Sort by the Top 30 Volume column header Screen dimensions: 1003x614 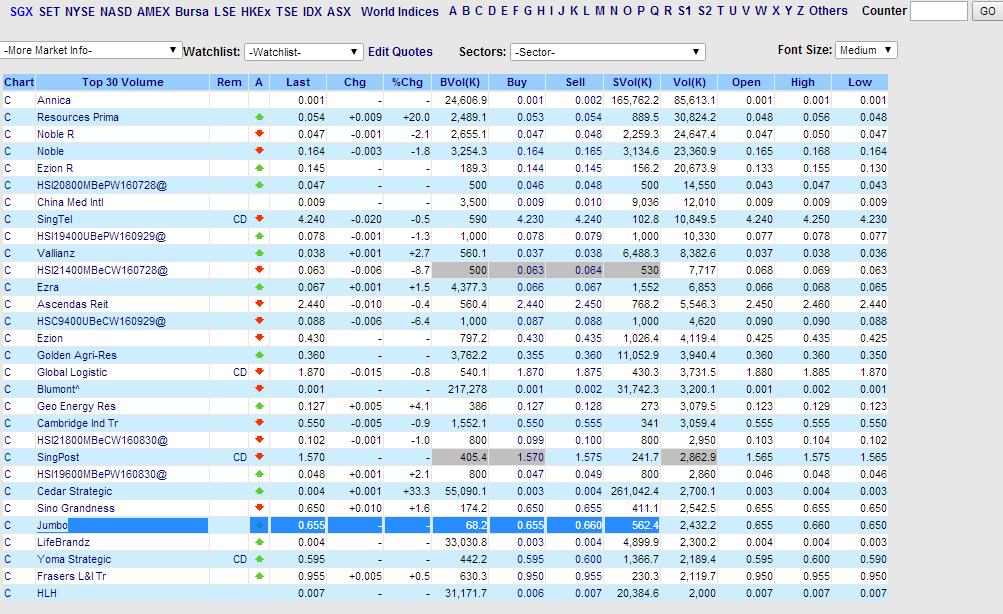(x=121, y=82)
